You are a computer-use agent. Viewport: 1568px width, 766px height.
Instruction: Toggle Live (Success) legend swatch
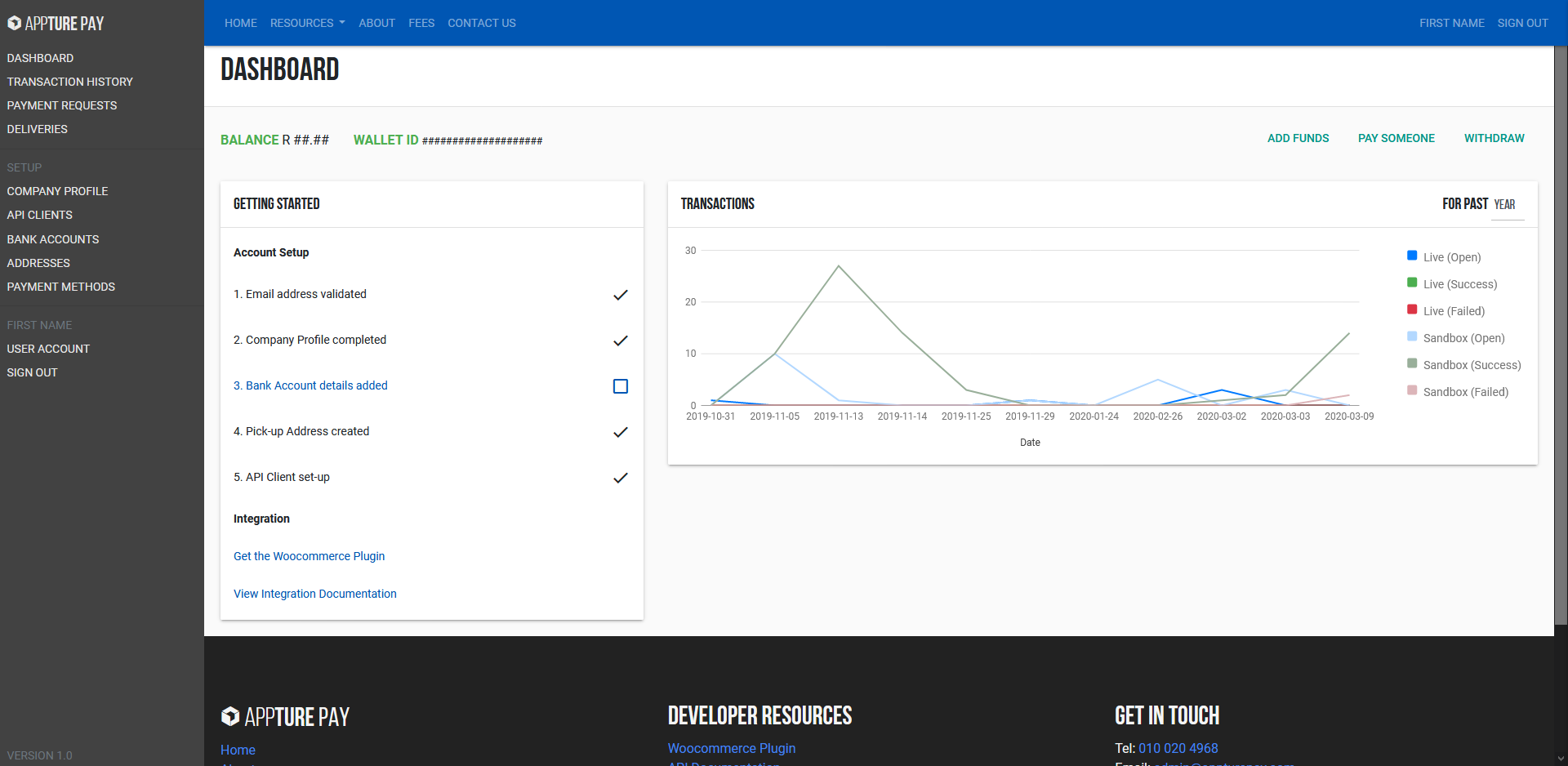1412,283
